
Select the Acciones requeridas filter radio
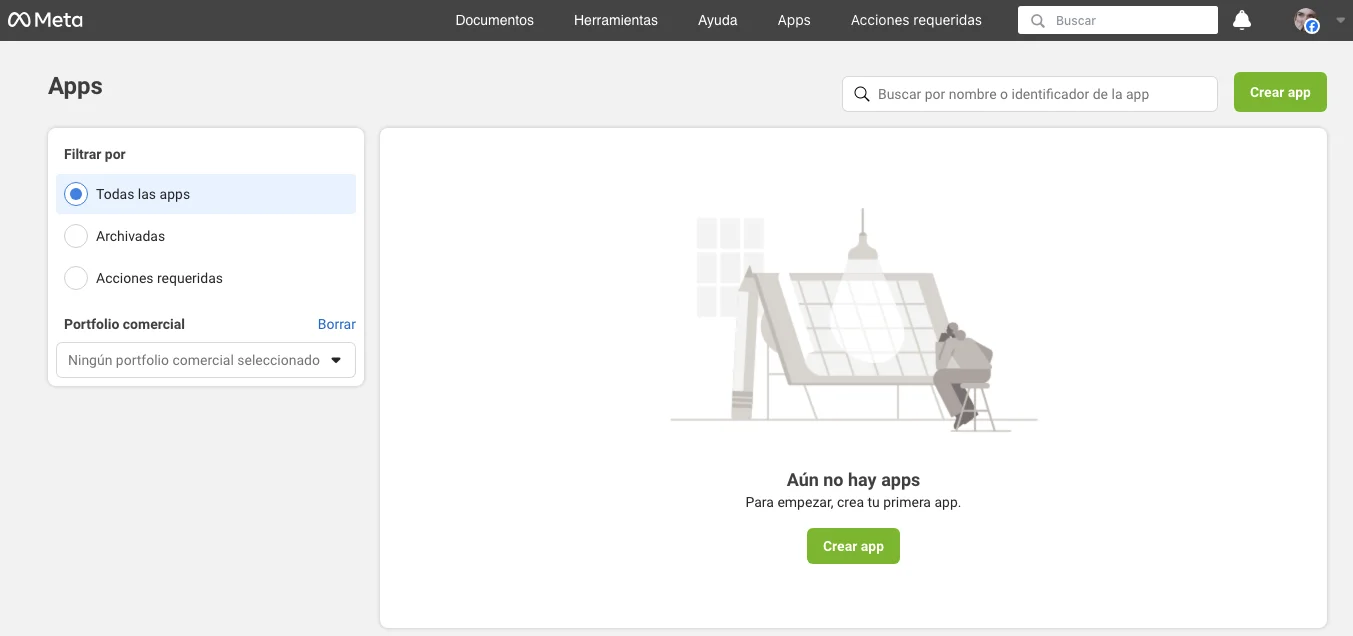pyautogui.click(x=76, y=278)
